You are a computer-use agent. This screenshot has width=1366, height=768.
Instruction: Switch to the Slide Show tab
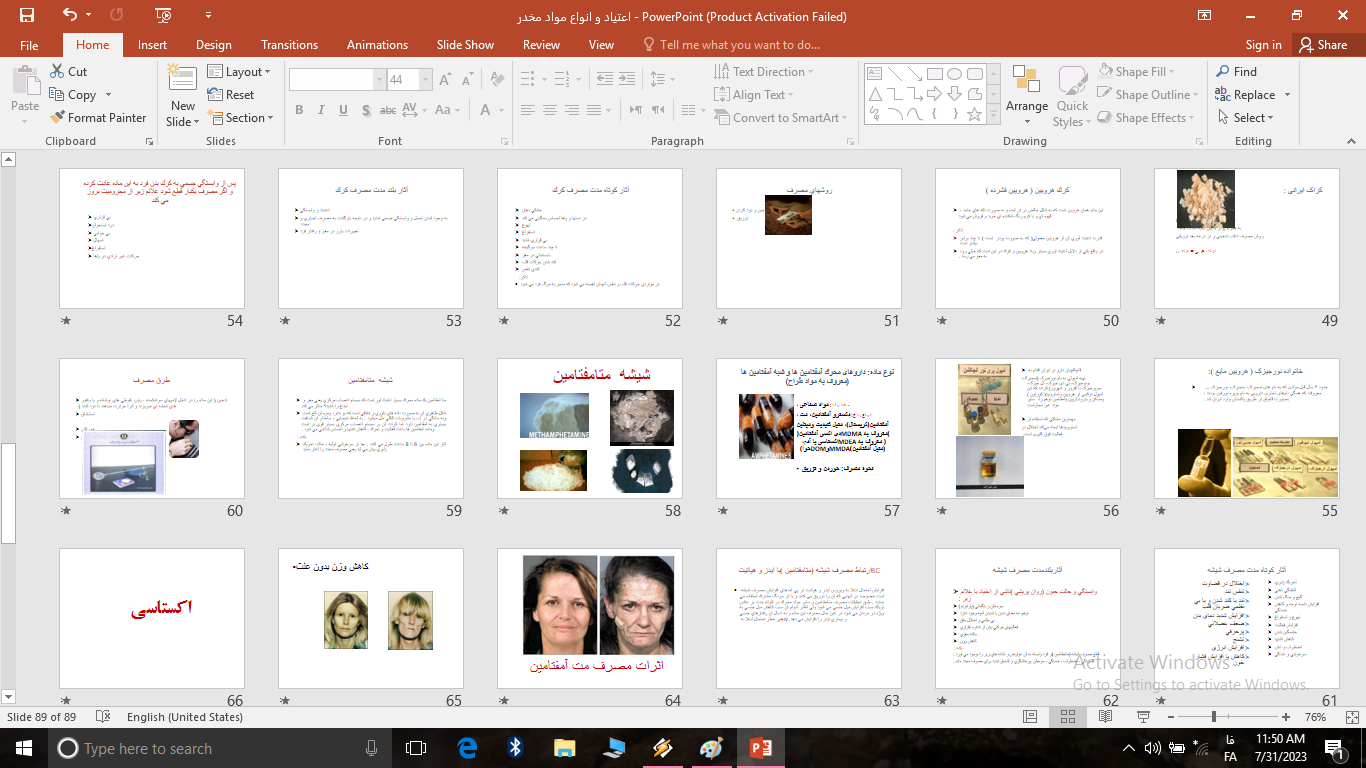coord(465,45)
